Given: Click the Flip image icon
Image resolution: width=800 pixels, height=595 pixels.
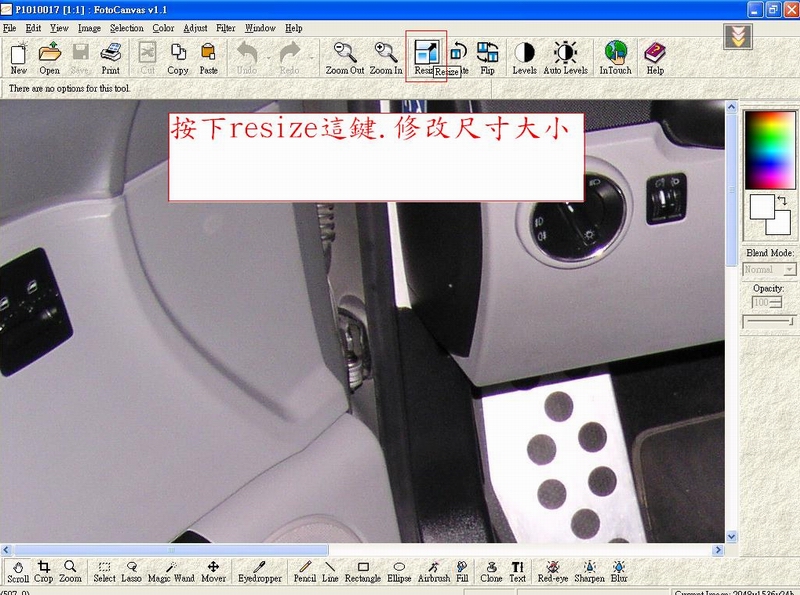Looking at the screenshot, I should pyautogui.click(x=487, y=56).
